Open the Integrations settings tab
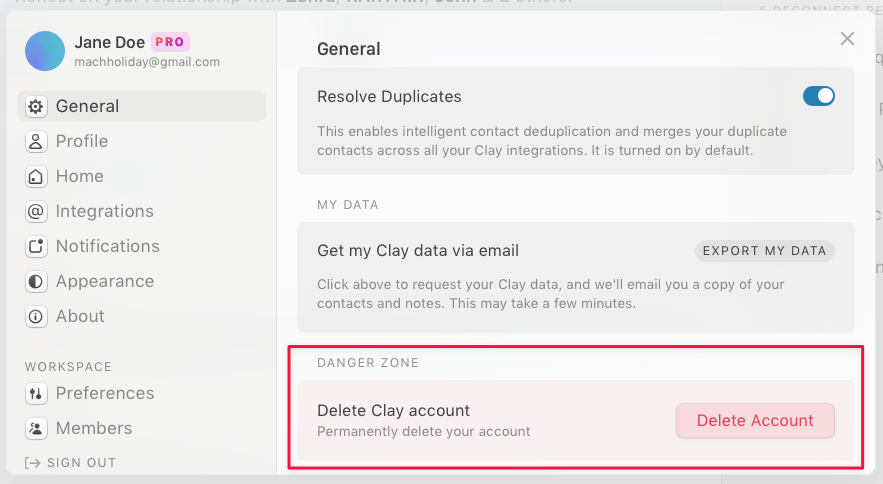 104,211
